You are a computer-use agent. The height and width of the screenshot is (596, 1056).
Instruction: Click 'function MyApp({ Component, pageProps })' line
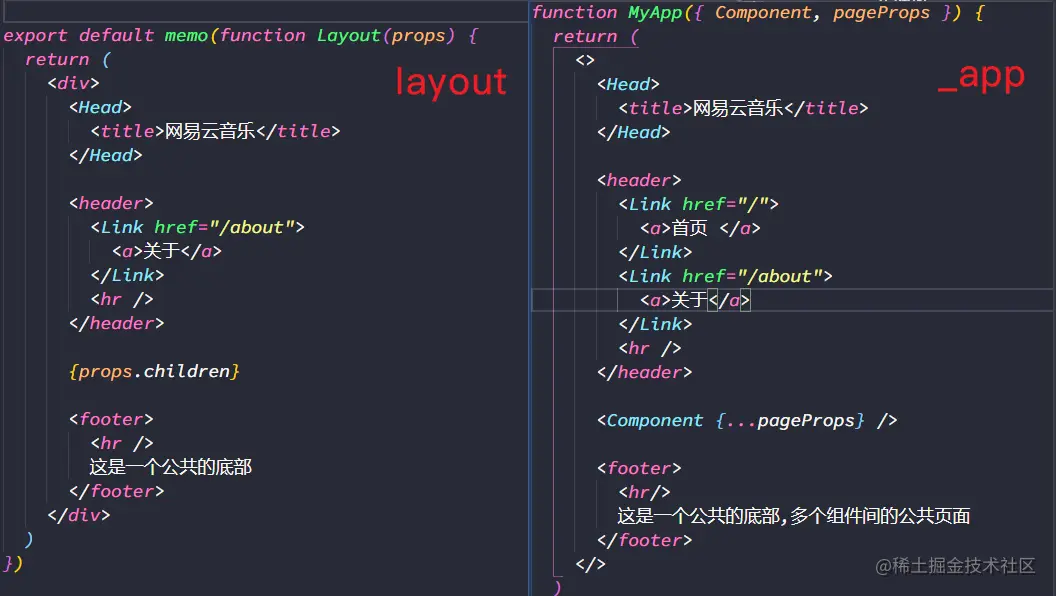click(x=758, y=12)
